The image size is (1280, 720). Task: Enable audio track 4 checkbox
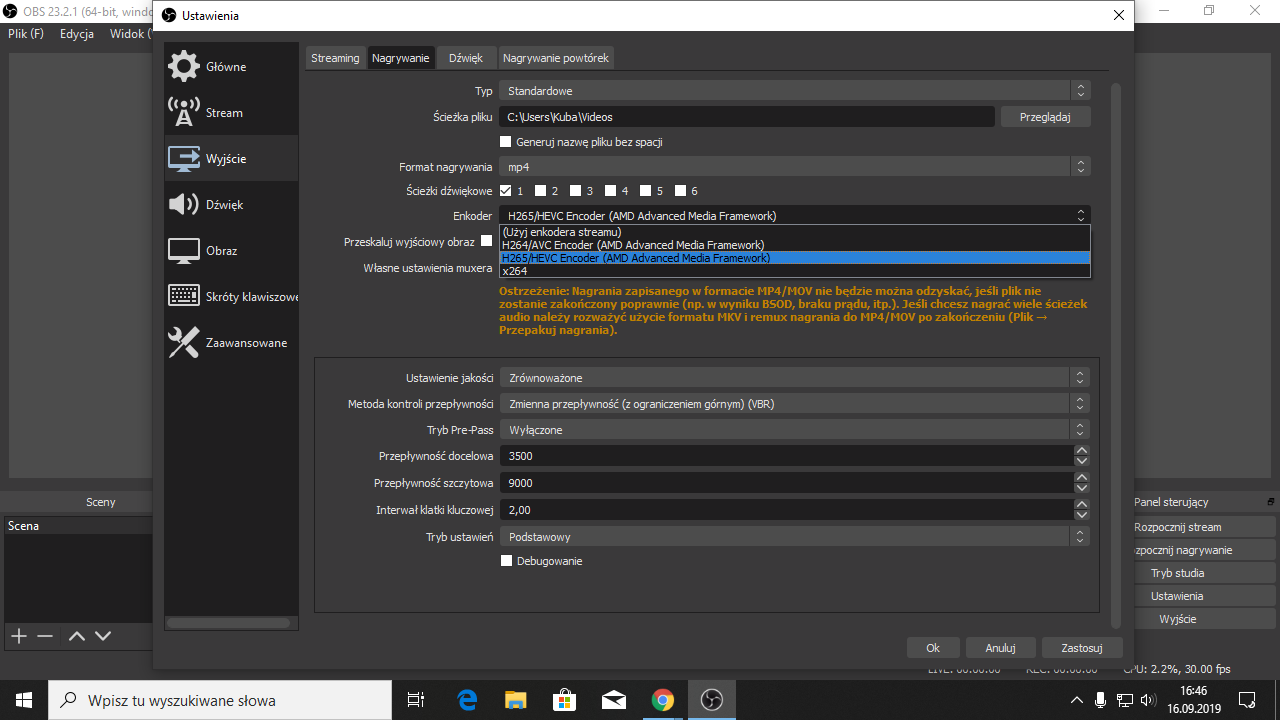[611, 191]
